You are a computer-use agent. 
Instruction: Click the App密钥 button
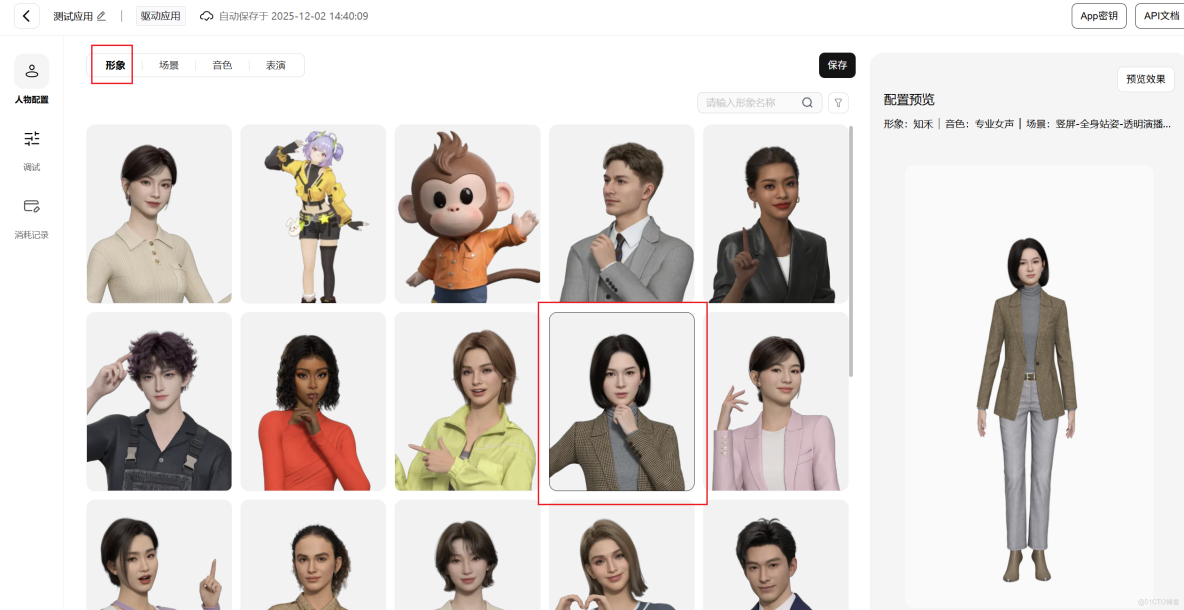point(1099,16)
